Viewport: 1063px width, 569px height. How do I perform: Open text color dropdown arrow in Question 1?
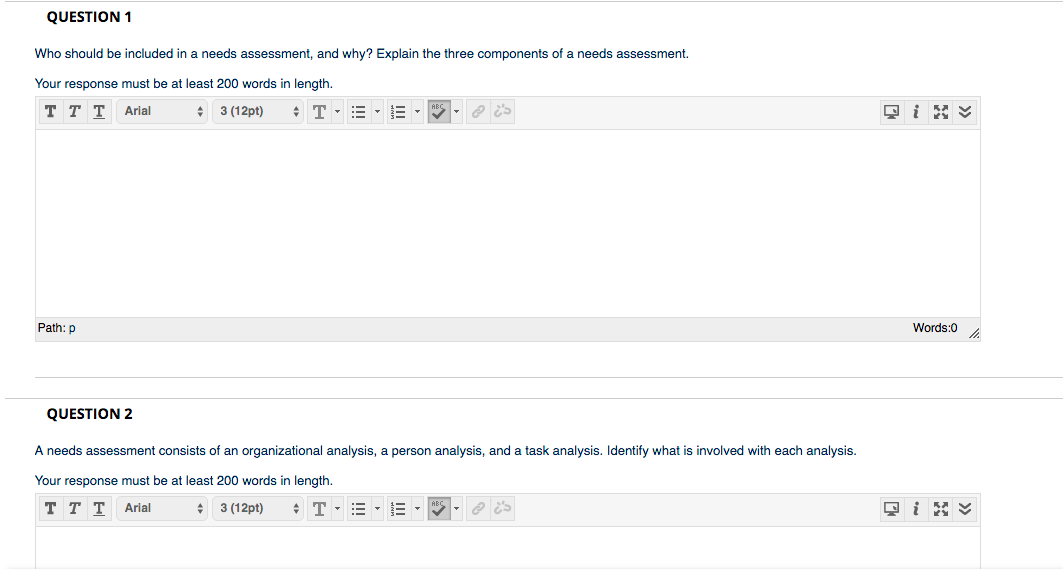click(x=338, y=111)
